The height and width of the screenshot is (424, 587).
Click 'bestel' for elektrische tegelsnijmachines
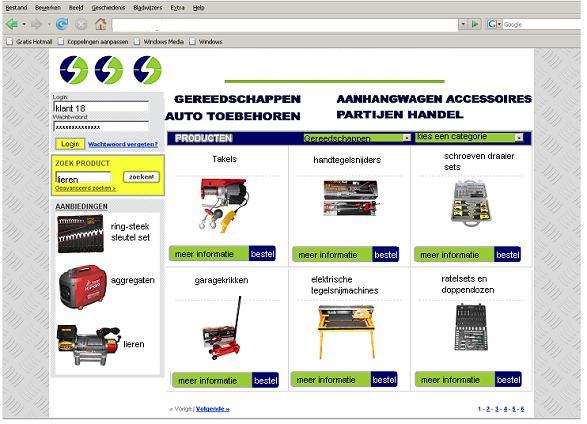[384, 379]
